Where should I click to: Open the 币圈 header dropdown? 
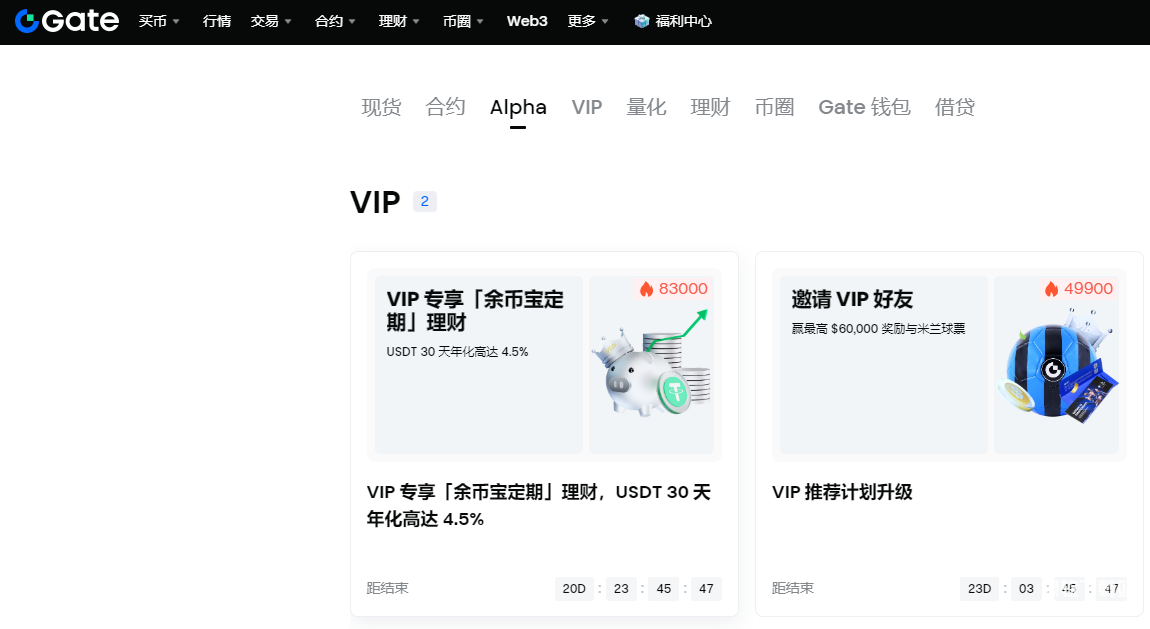[x=463, y=21]
